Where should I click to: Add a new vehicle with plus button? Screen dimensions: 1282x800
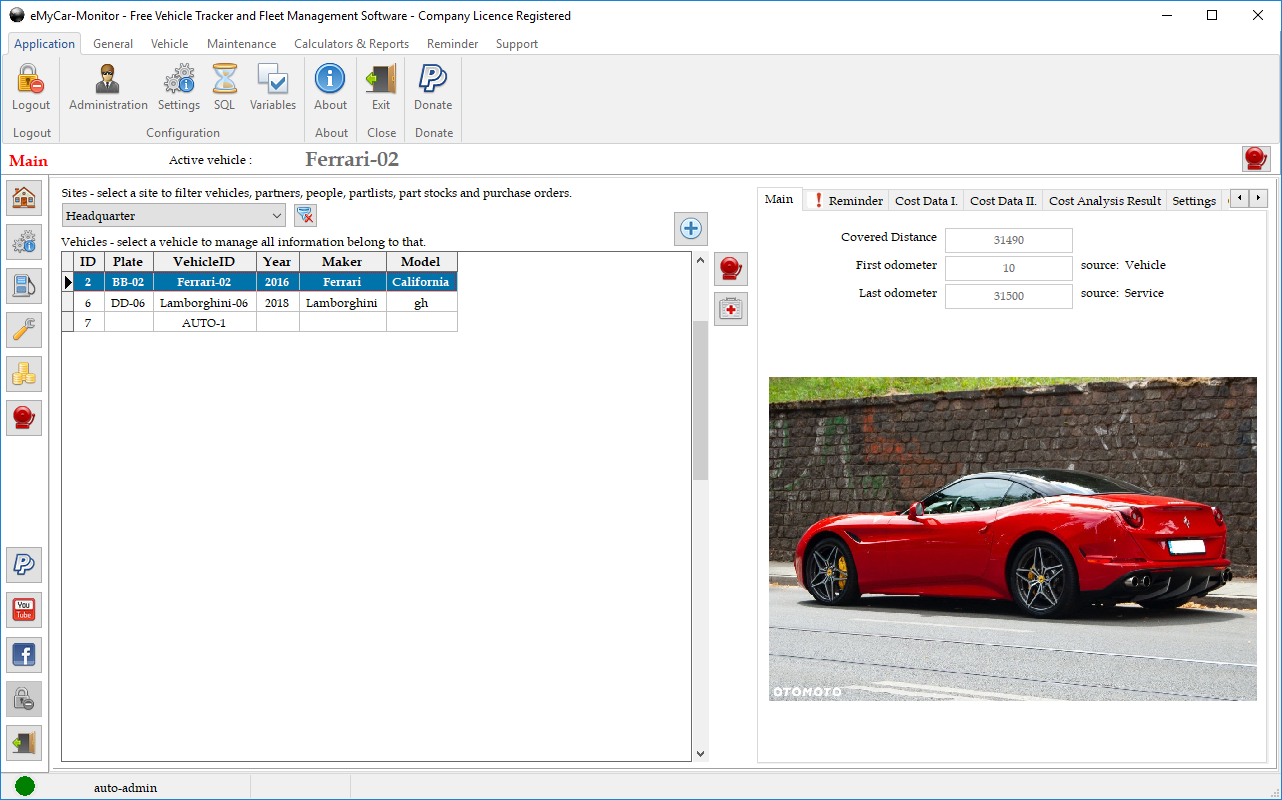click(691, 229)
